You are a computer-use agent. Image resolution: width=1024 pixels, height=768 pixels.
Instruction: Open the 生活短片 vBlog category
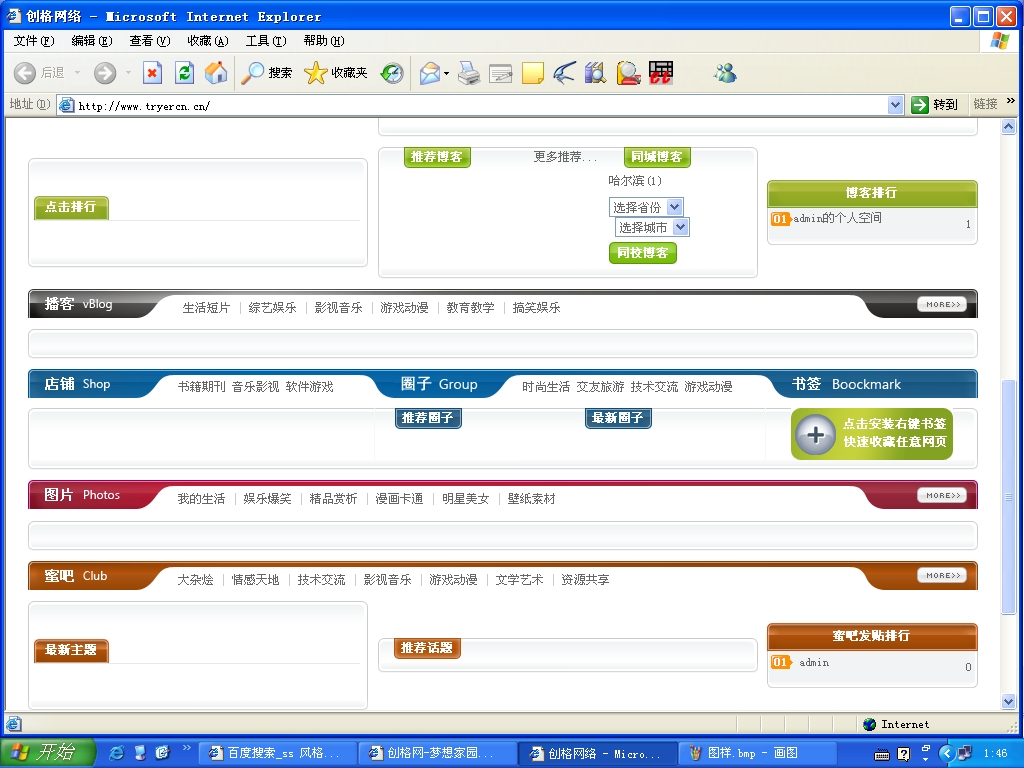tap(206, 308)
